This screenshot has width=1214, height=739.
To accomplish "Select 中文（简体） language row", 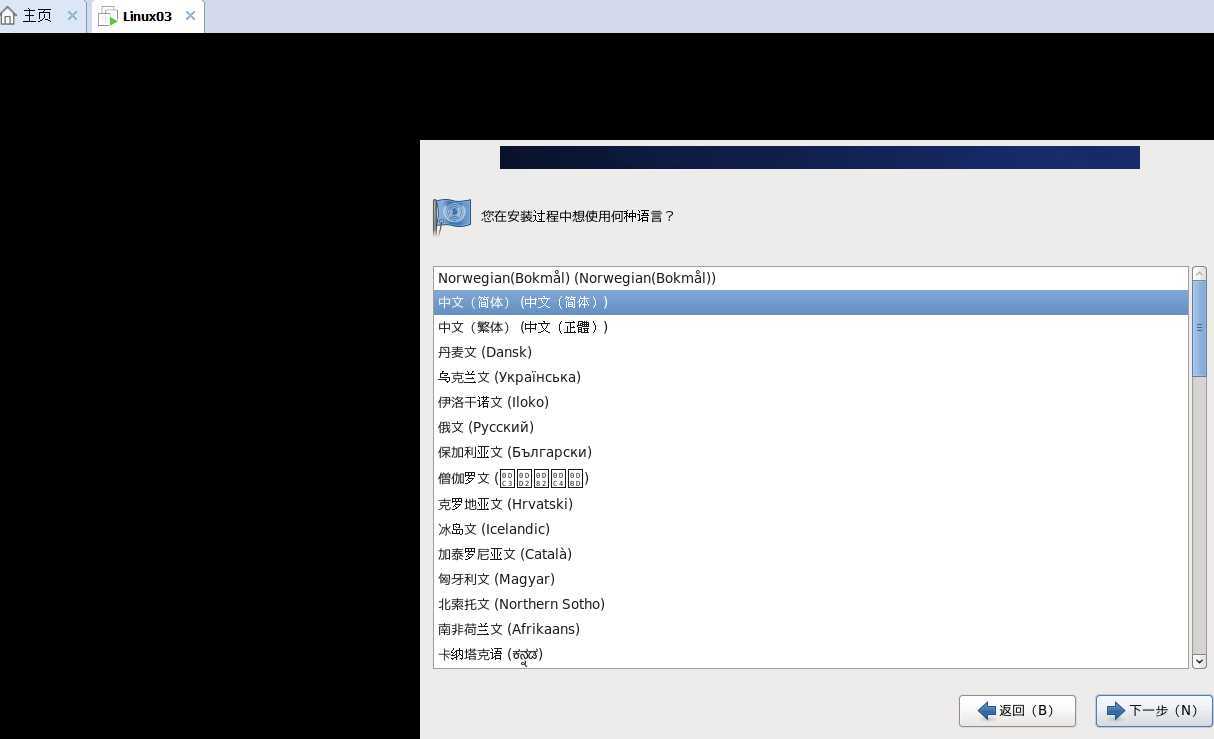I will (x=811, y=302).
